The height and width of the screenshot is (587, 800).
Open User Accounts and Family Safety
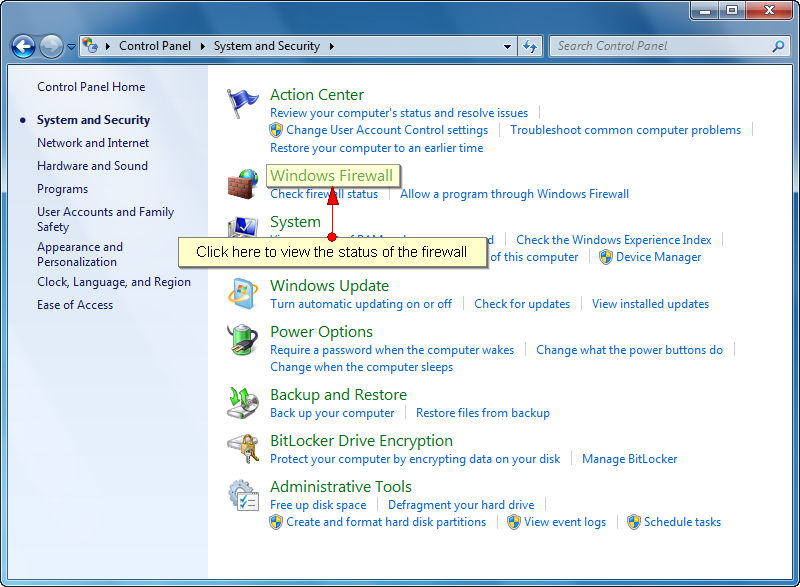coord(105,219)
